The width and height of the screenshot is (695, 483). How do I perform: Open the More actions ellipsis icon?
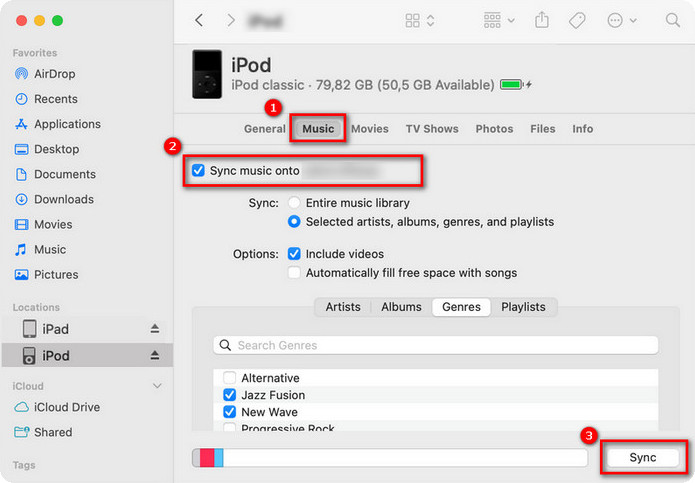click(x=615, y=20)
